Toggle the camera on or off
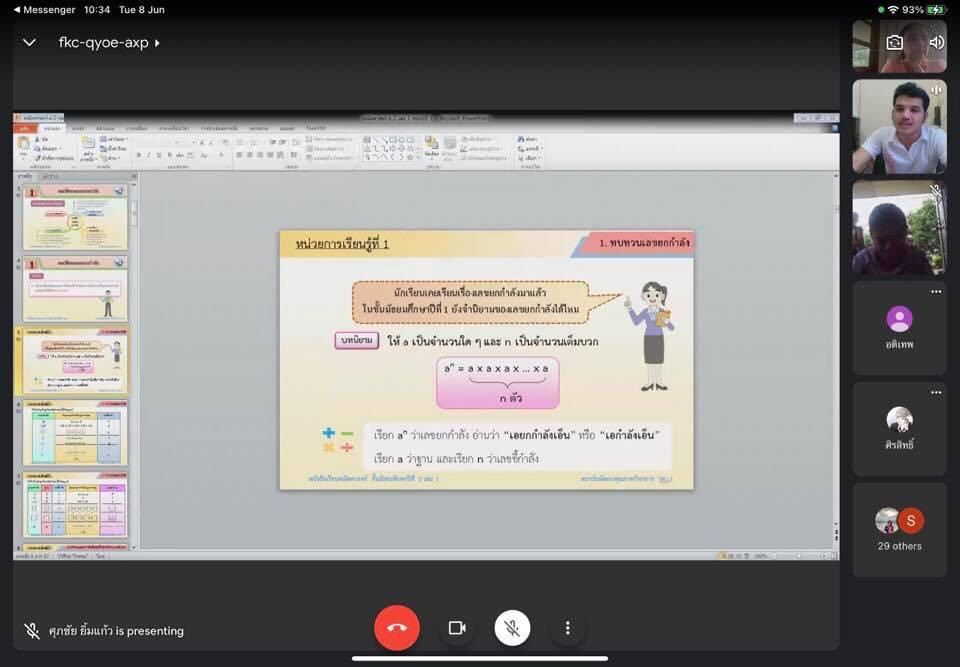The height and width of the screenshot is (667, 960). (x=457, y=628)
